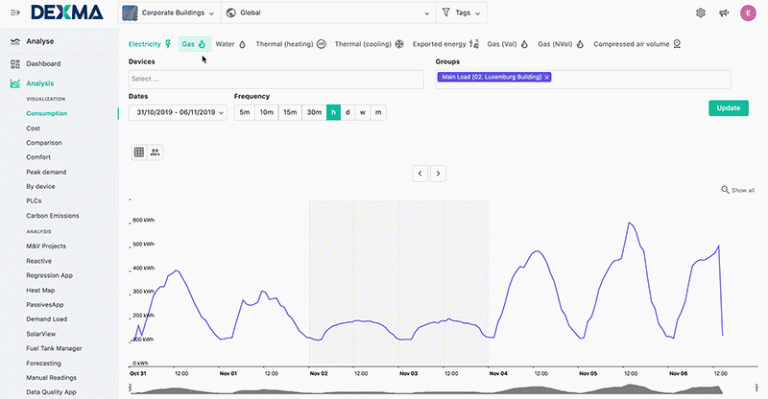Click the Tags filter funnel icon

(x=446, y=13)
